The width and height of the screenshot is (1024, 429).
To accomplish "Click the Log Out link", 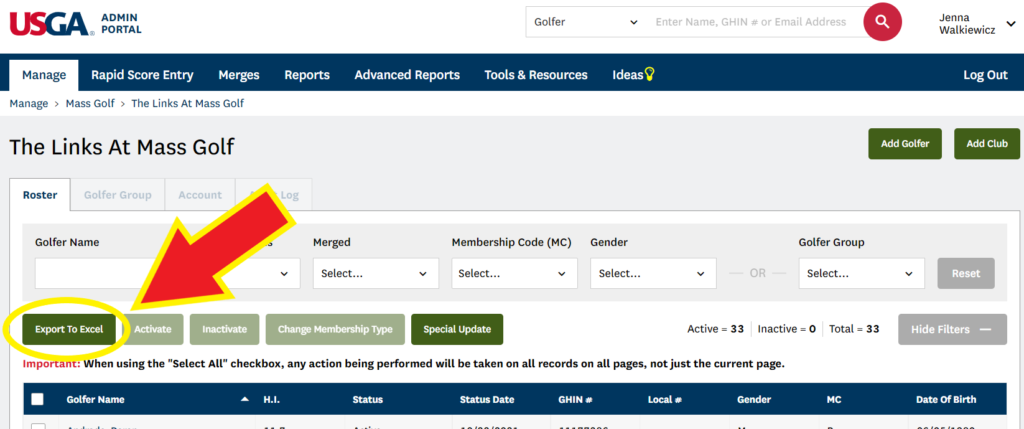I will (985, 75).
